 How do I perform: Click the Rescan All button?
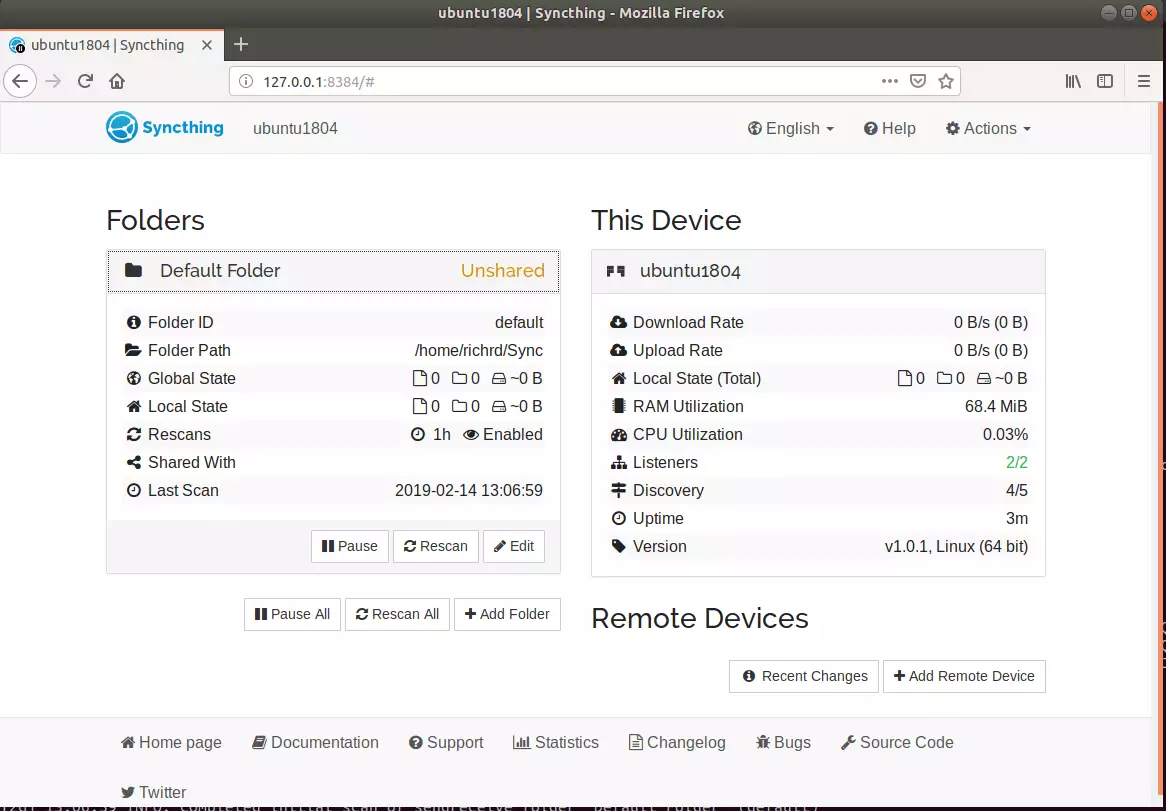(397, 614)
